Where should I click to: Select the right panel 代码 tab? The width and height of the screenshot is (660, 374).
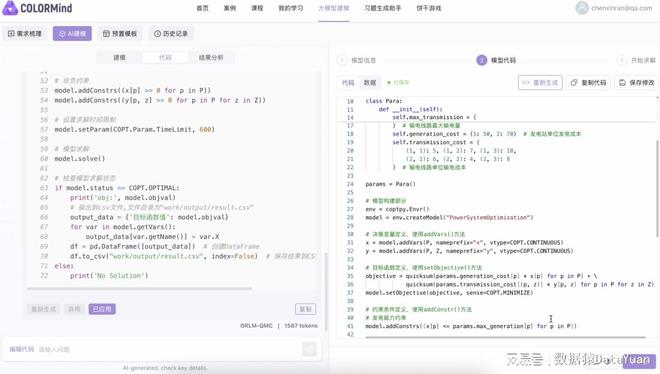(348, 83)
